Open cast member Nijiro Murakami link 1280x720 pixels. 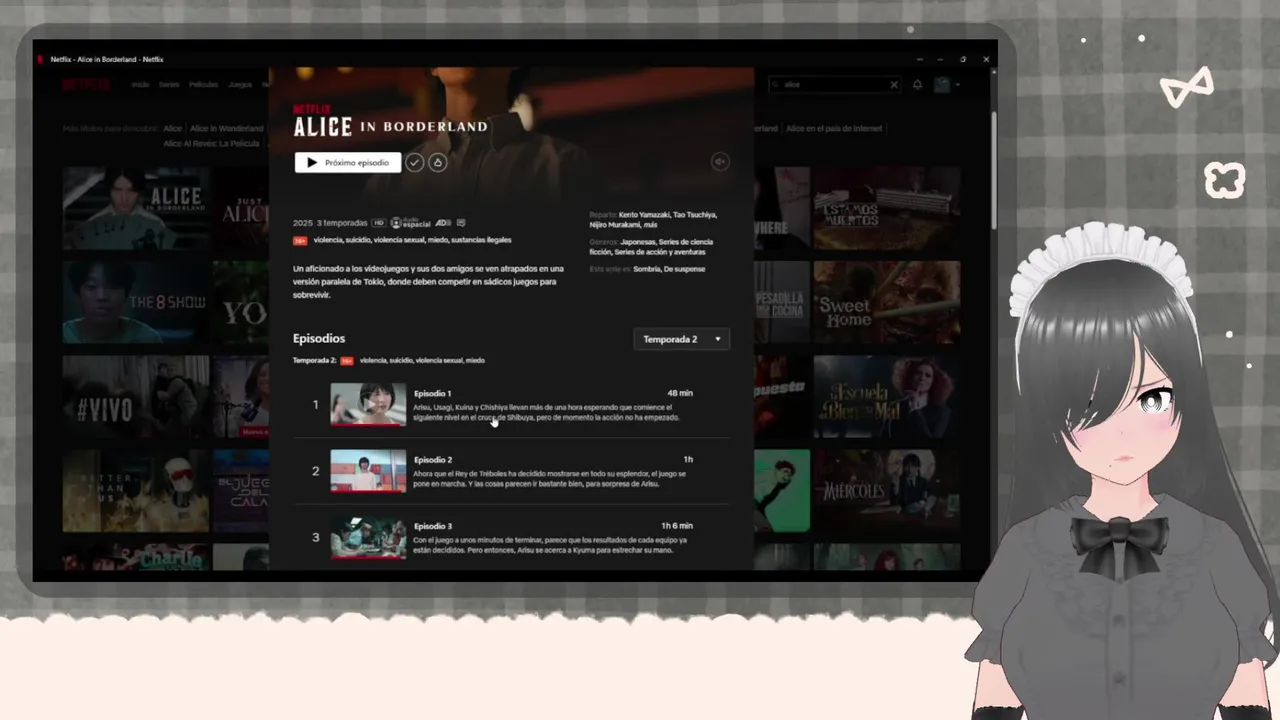pyautogui.click(x=615, y=225)
